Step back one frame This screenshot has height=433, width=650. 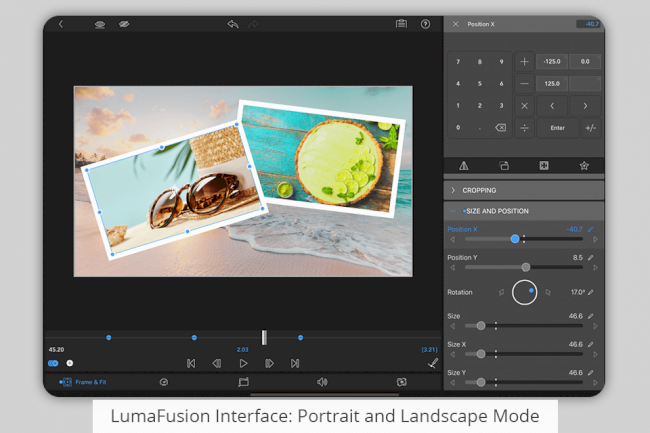(216, 363)
